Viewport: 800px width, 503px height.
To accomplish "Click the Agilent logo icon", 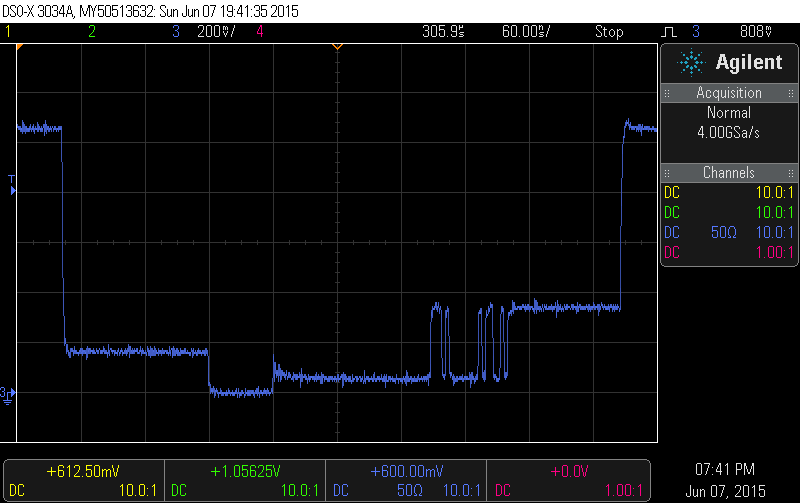I will (691, 62).
